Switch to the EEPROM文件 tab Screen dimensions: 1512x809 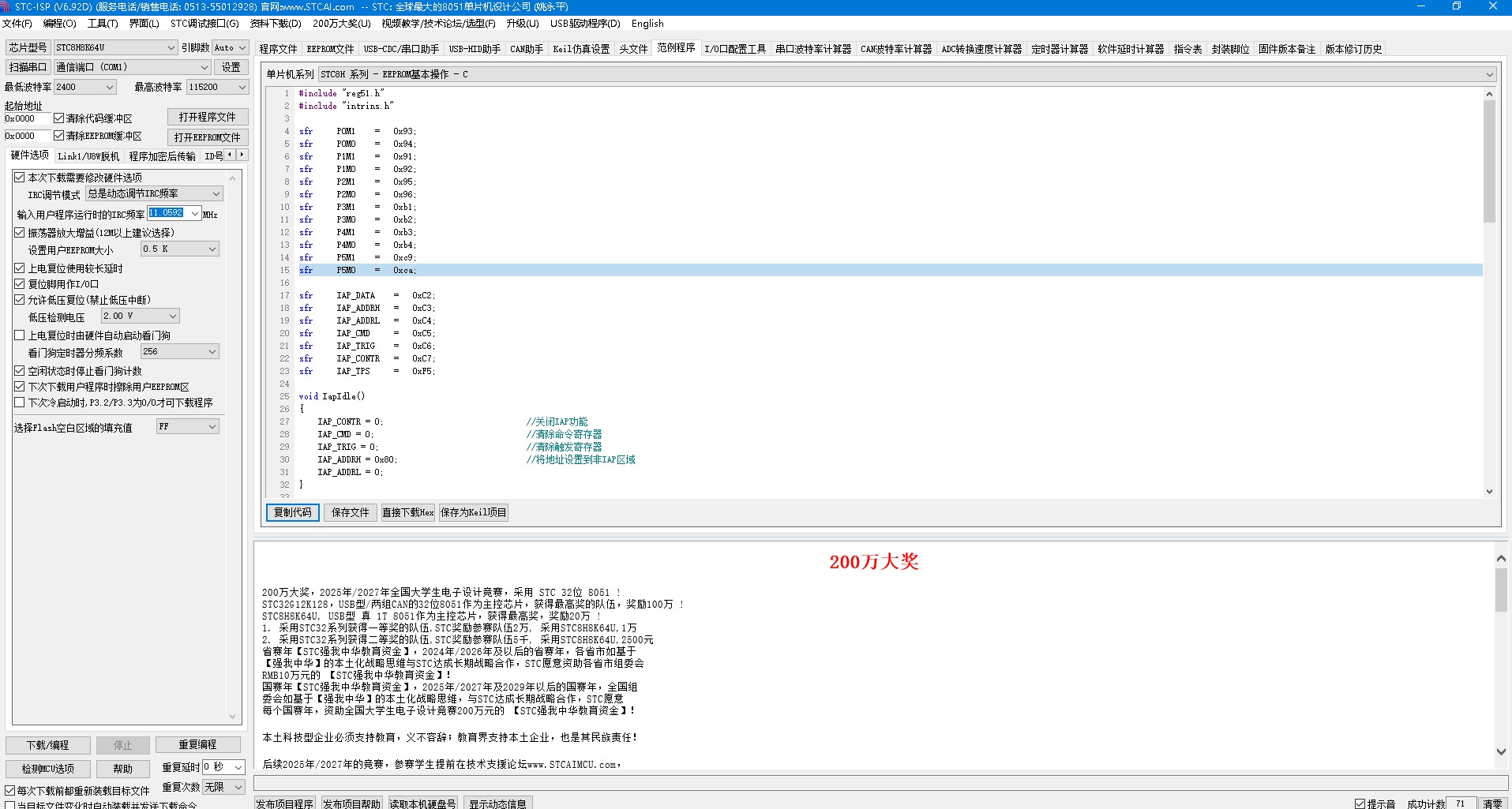330,49
